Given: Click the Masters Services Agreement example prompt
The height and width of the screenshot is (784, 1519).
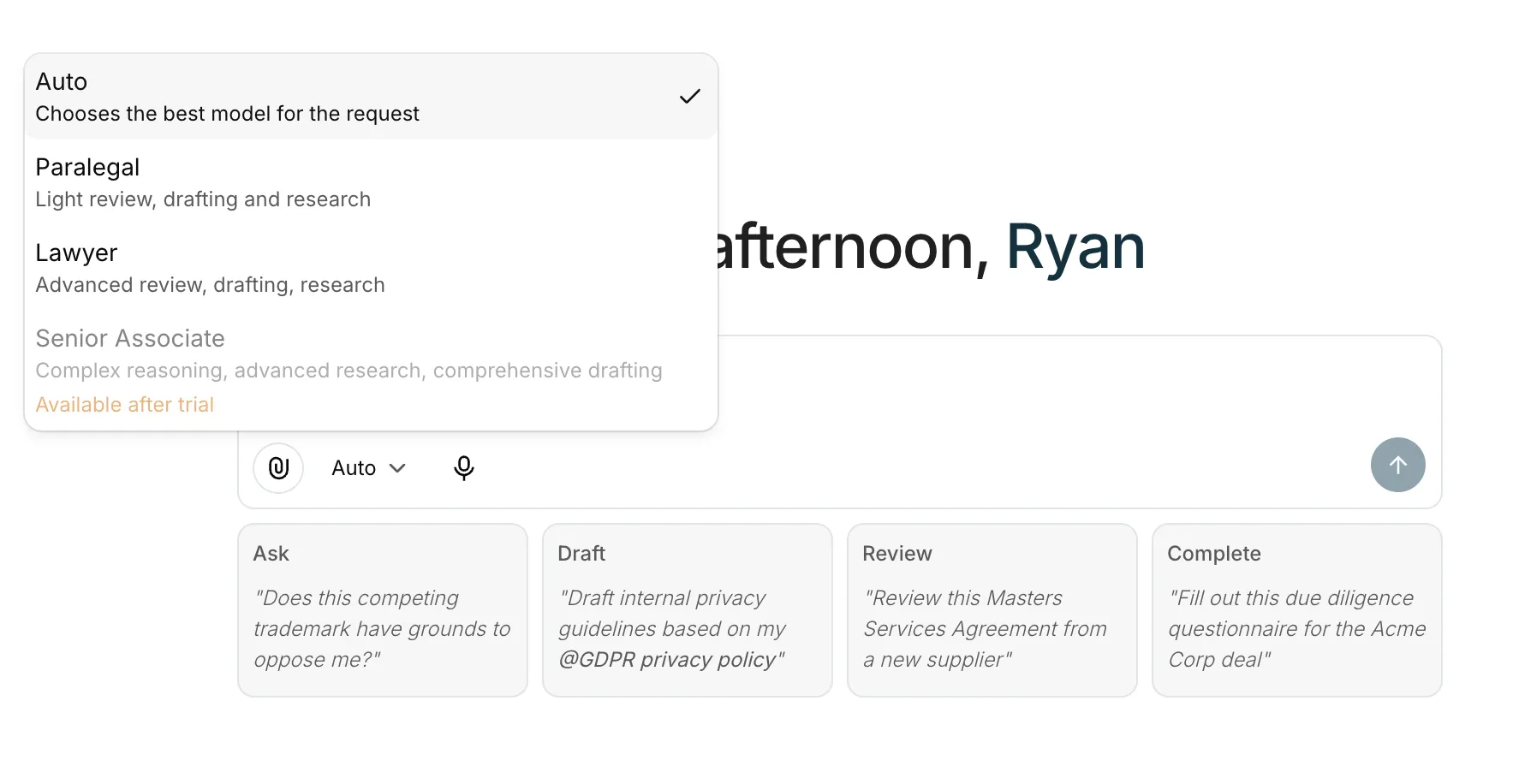Looking at the screenshot, I should point(985,629).
